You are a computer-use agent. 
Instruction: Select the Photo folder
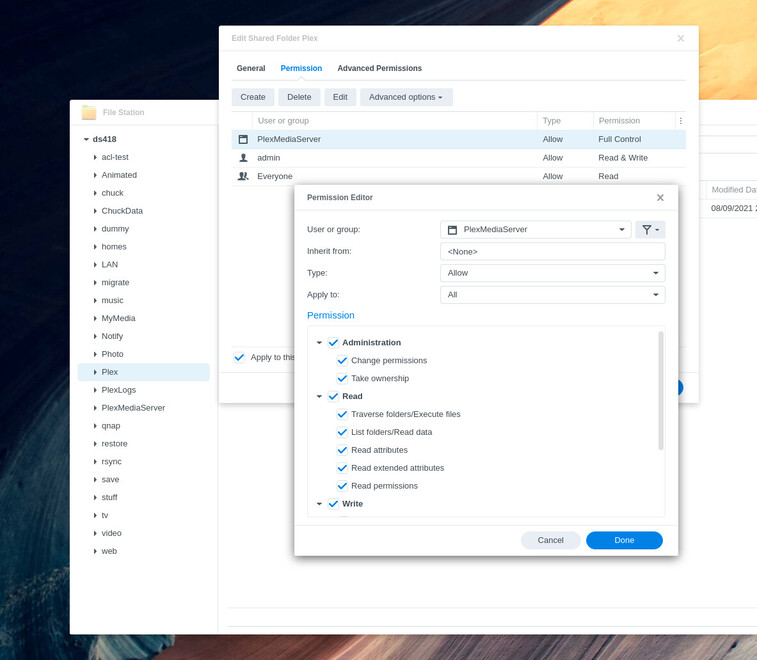point(112,353)
